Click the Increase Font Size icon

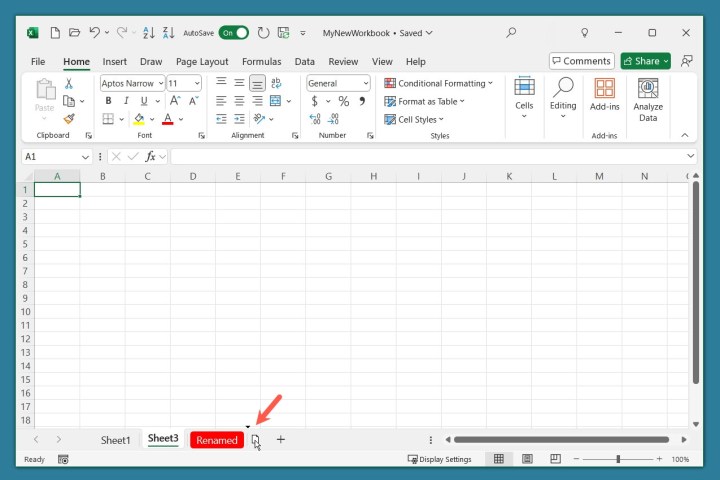pyautogui.click(x=175, y=101)
